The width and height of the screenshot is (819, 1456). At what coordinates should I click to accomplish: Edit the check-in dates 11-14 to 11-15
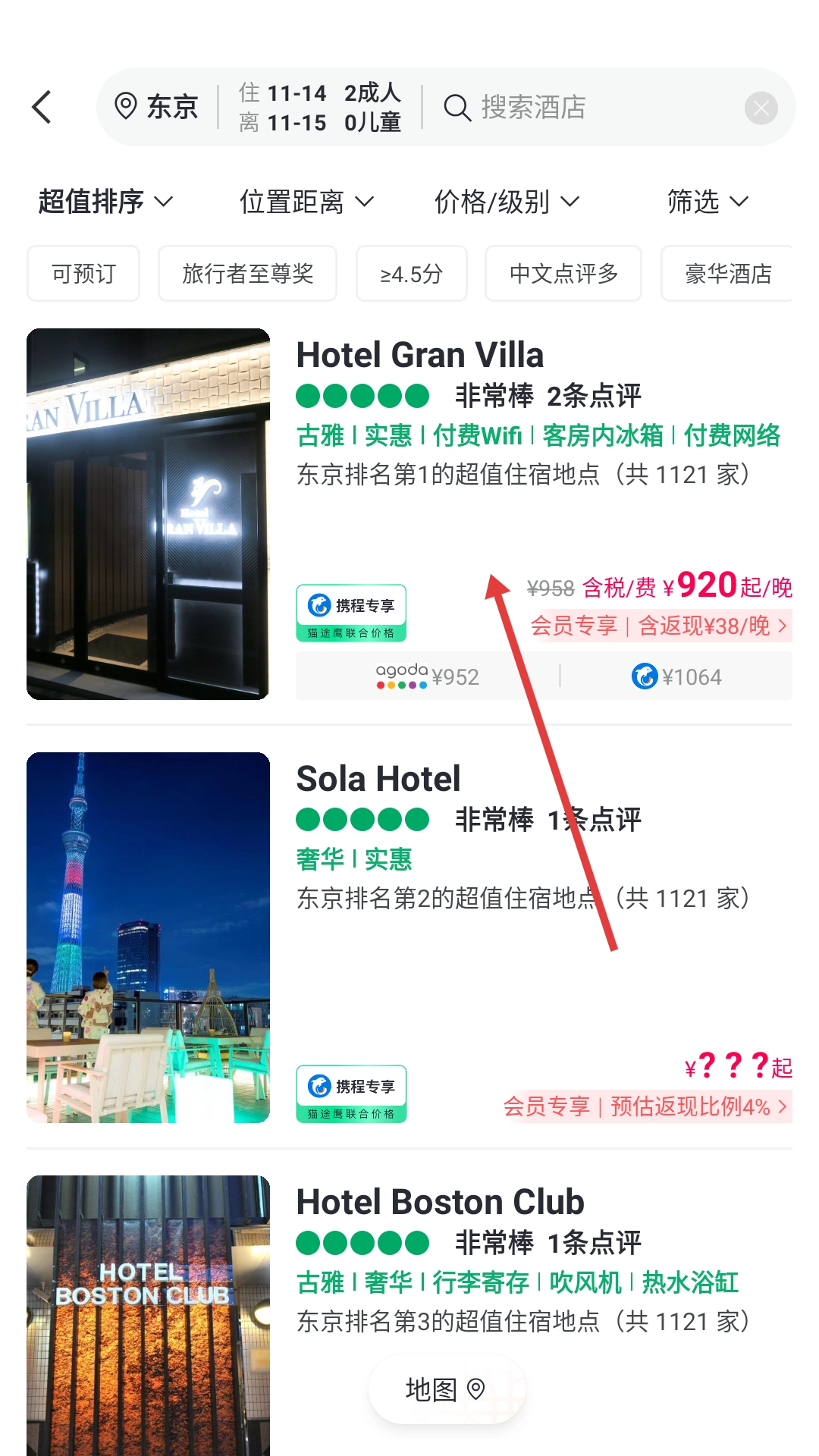point(320,107)
